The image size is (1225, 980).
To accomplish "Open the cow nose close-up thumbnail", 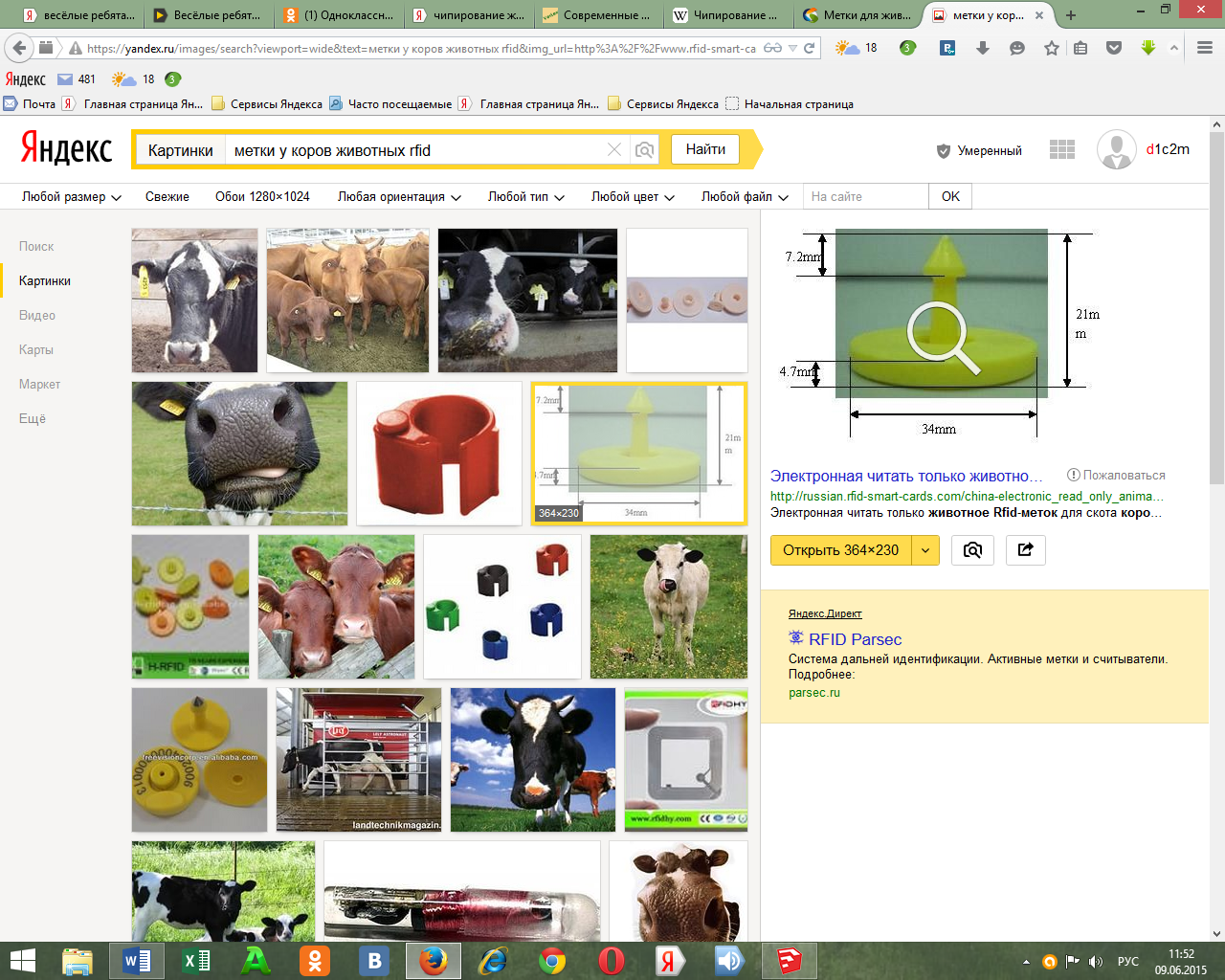I will point(239,454).
